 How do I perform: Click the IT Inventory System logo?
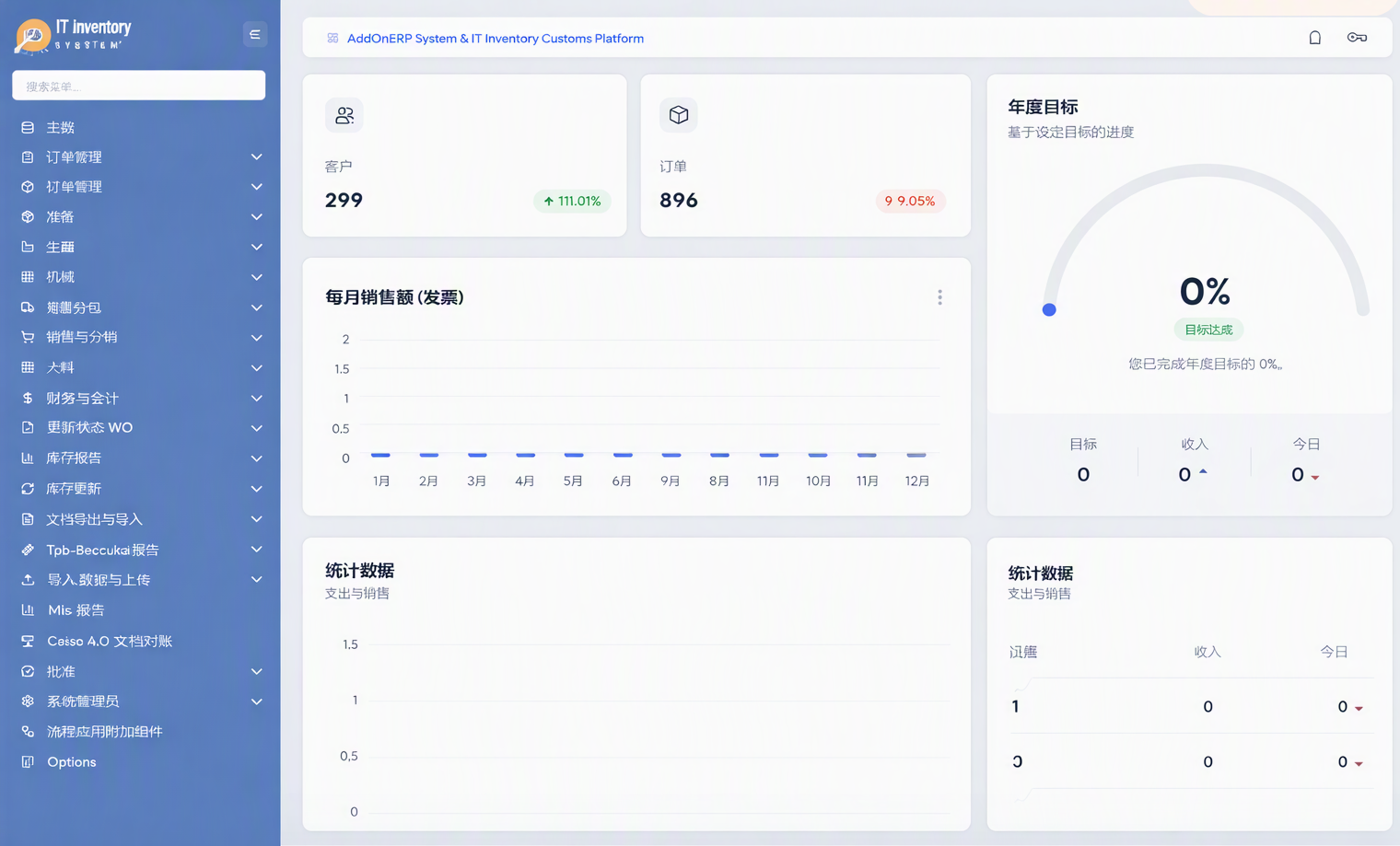click(74, 35)
